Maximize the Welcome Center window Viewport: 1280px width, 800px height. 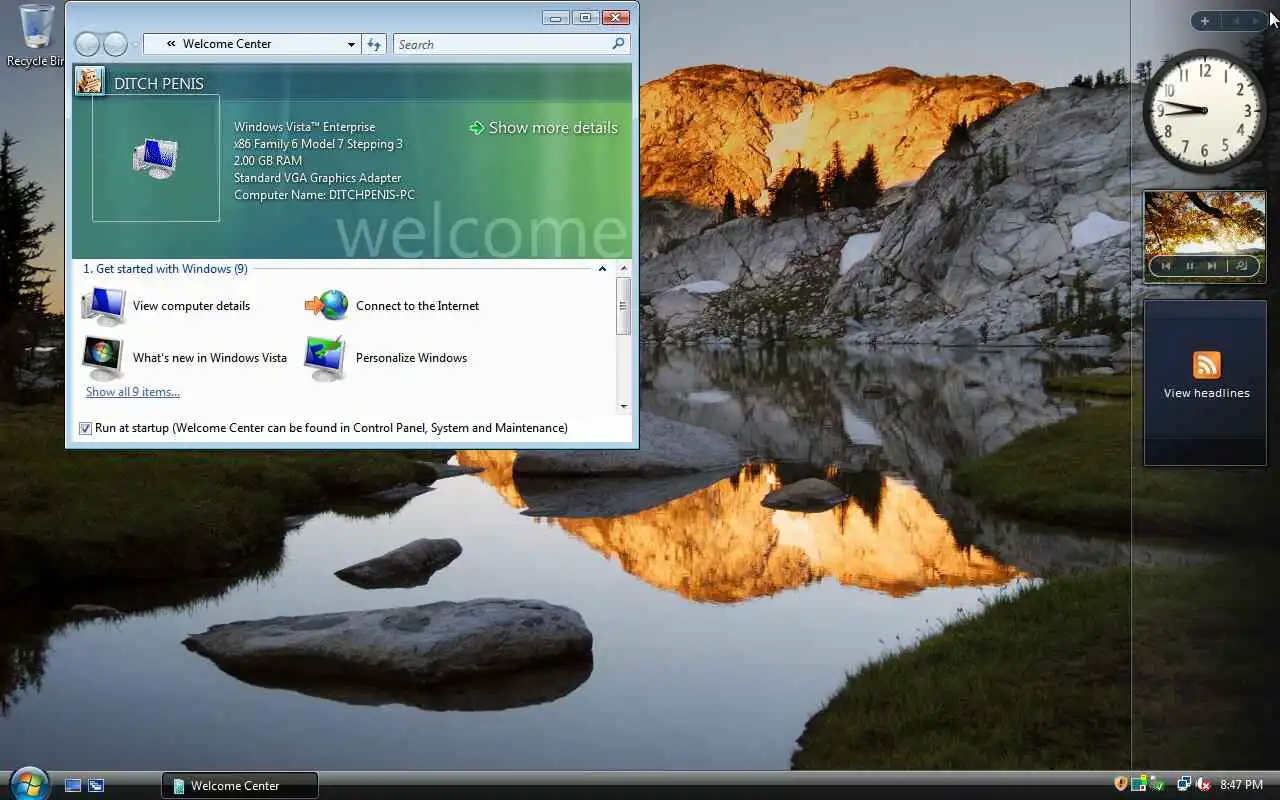tap(586, 17)
